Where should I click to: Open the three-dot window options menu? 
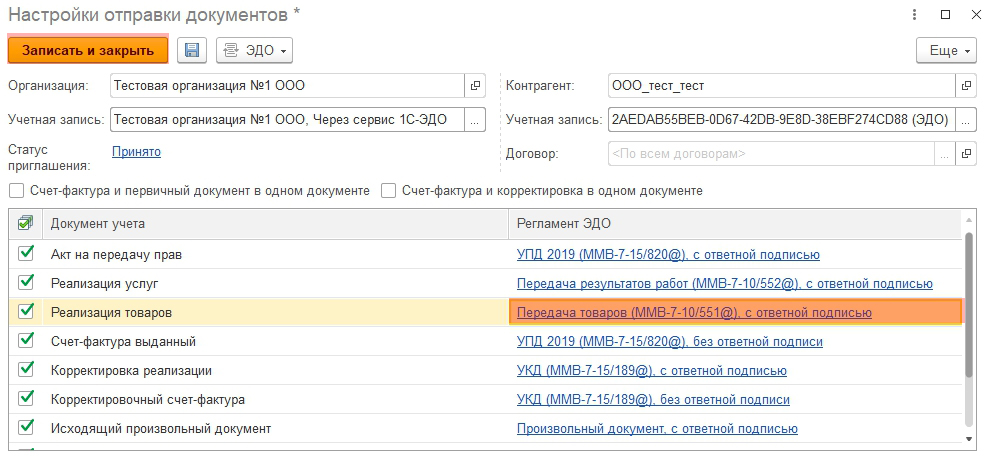(x=915, y=15)
